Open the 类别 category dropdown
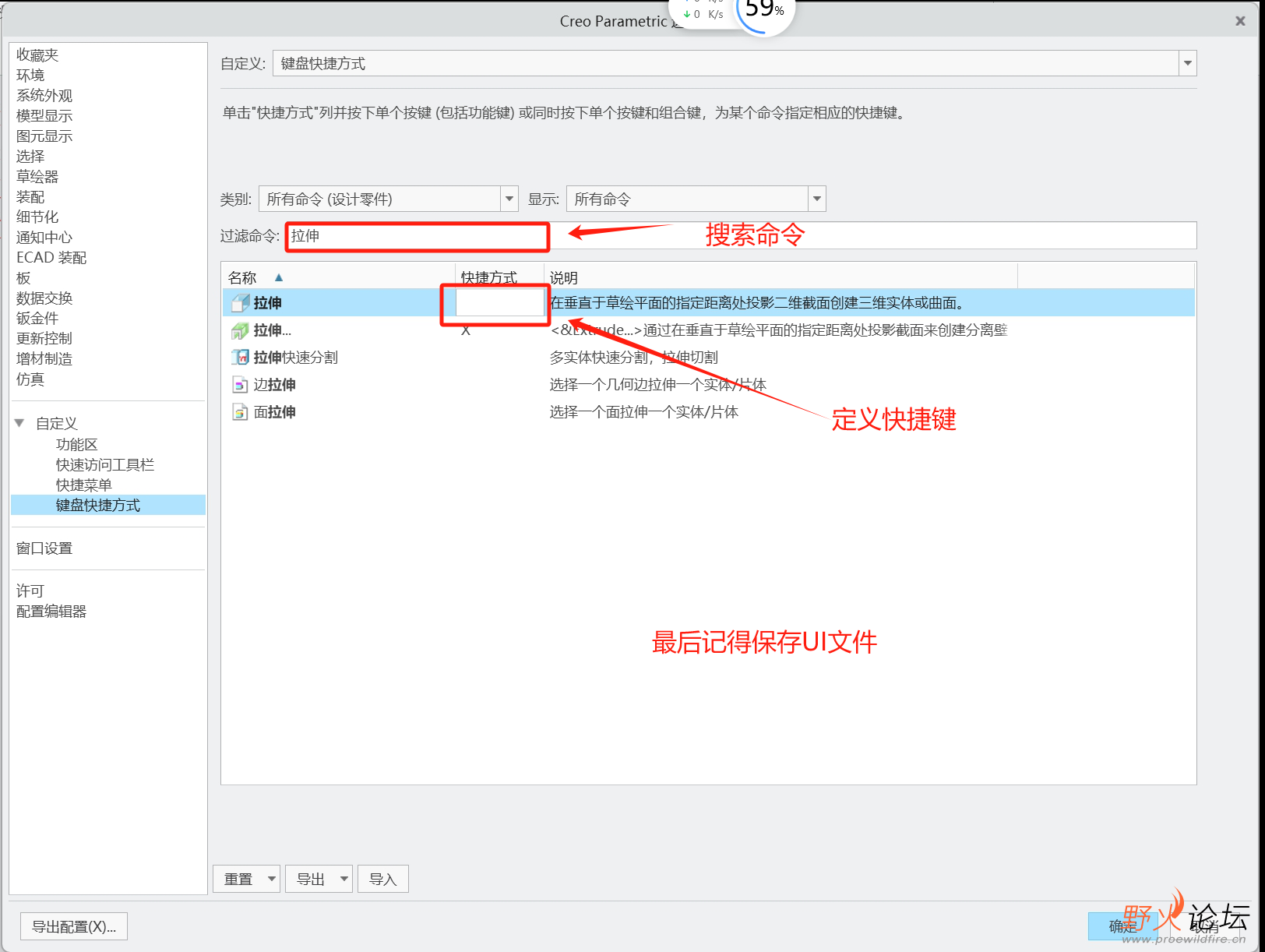The image size is (1265, 952). click(509, 199)
